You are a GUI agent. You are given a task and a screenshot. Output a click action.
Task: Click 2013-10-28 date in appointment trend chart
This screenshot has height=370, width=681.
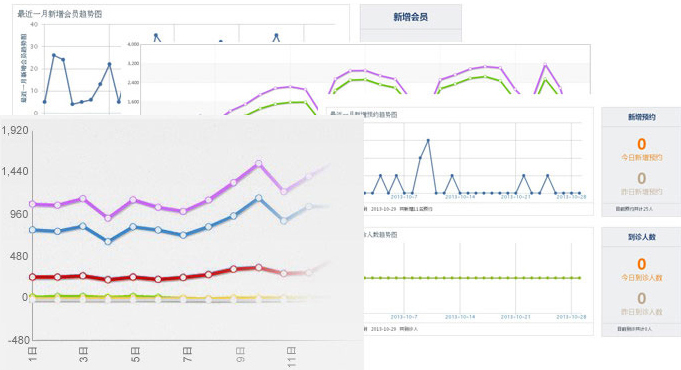coord(571,197)
